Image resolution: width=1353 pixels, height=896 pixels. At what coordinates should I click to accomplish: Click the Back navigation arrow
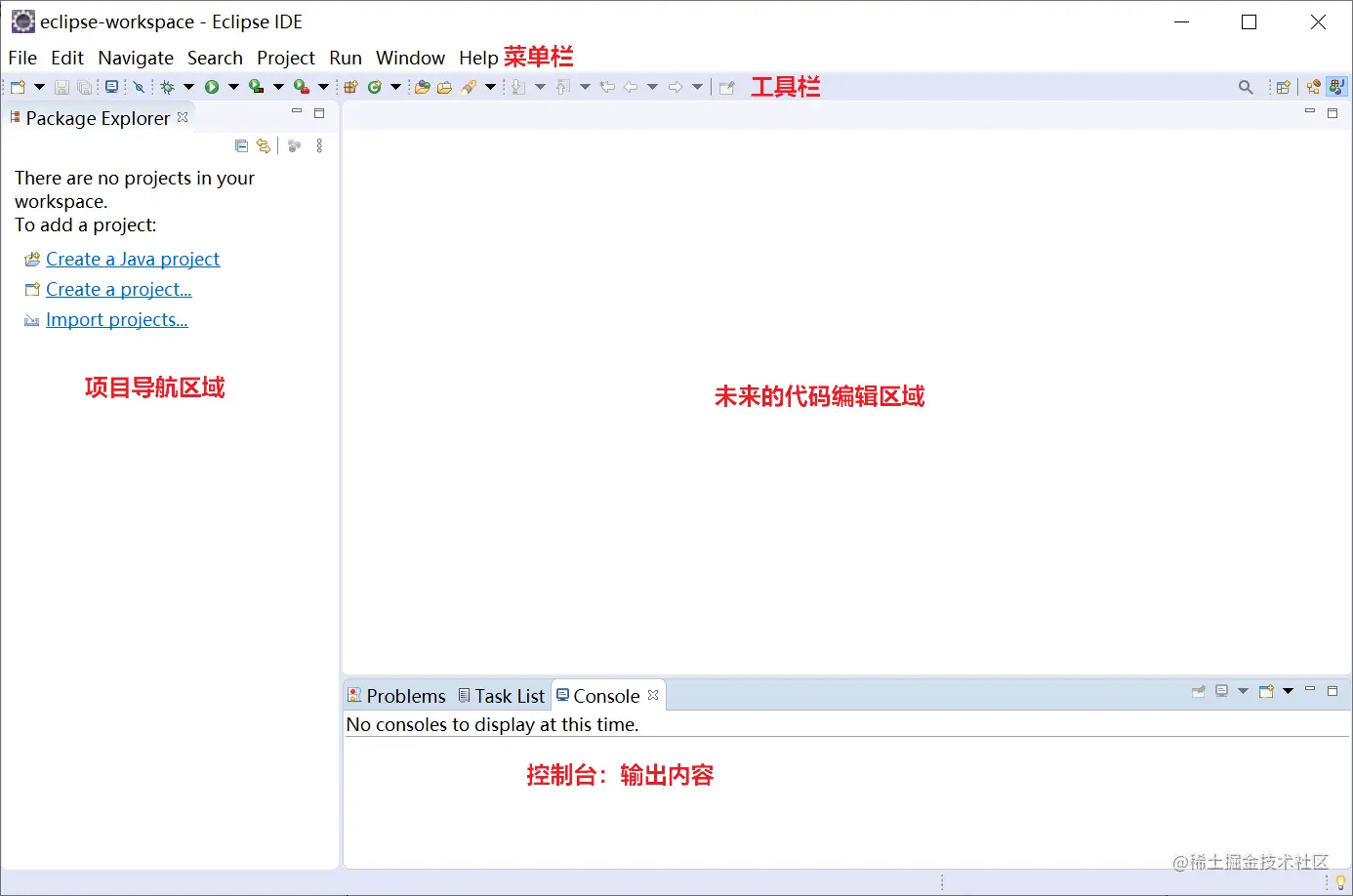631,87
